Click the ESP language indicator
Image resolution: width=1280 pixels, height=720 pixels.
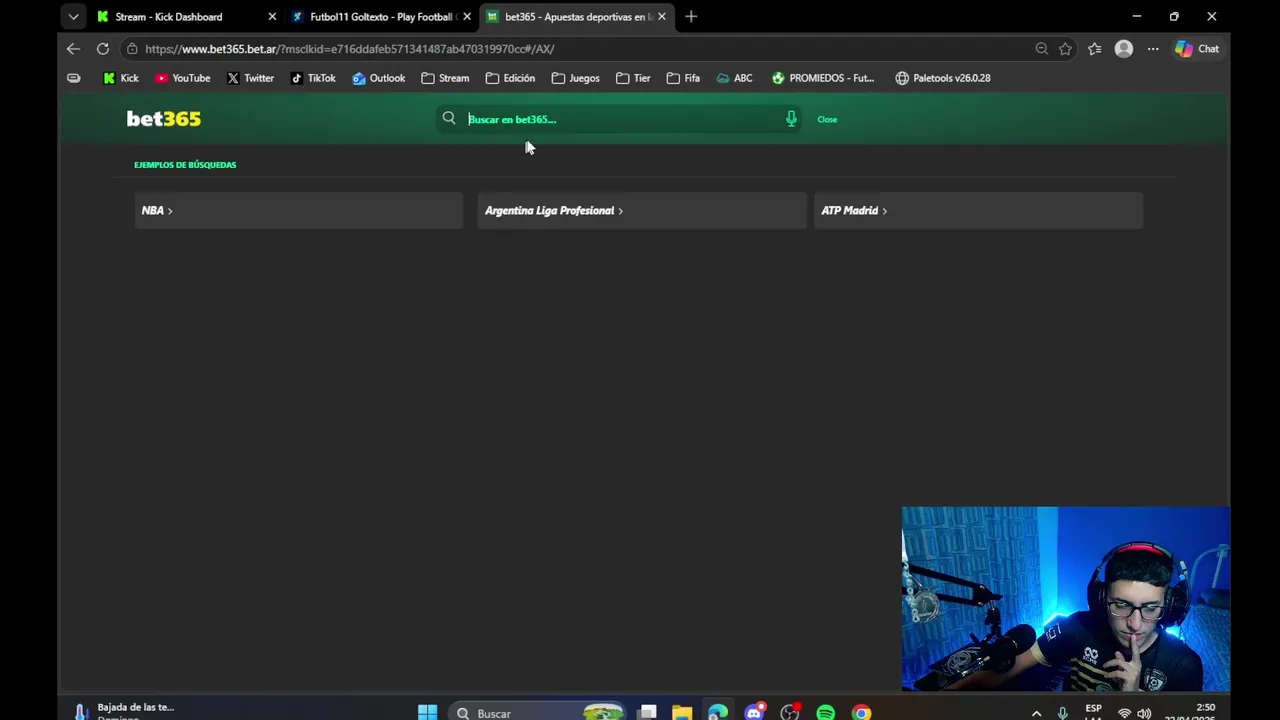1093,712
